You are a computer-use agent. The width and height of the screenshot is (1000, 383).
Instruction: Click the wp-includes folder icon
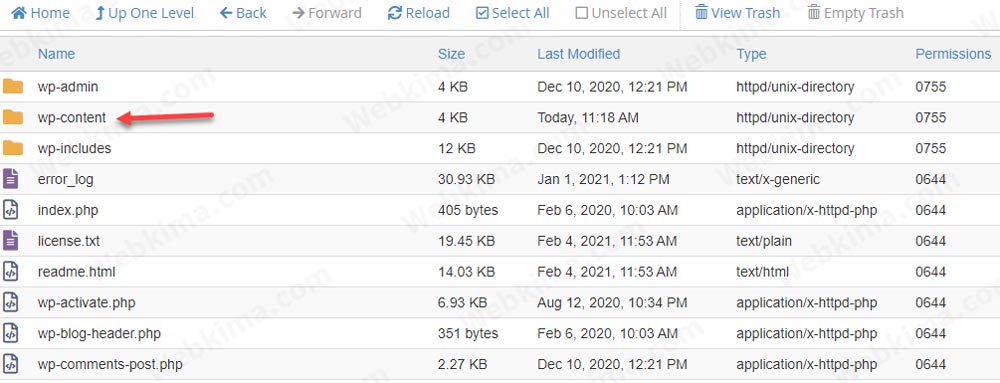tap(13, 148)
